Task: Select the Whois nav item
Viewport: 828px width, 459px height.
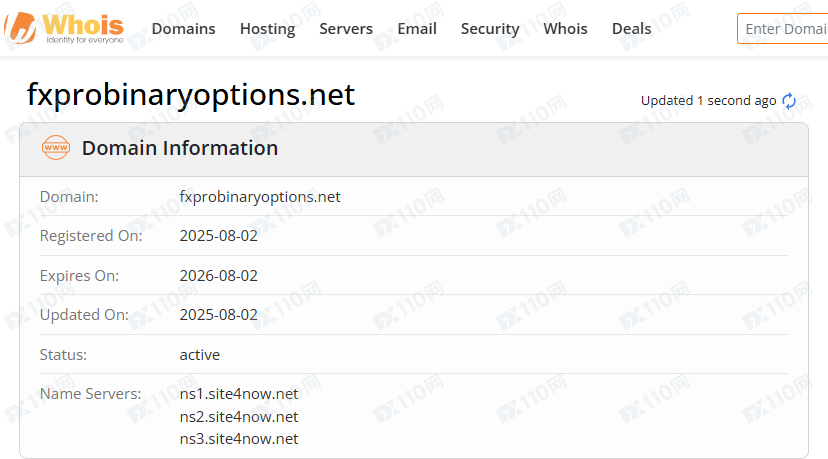Action: click(x=565, y=29)
